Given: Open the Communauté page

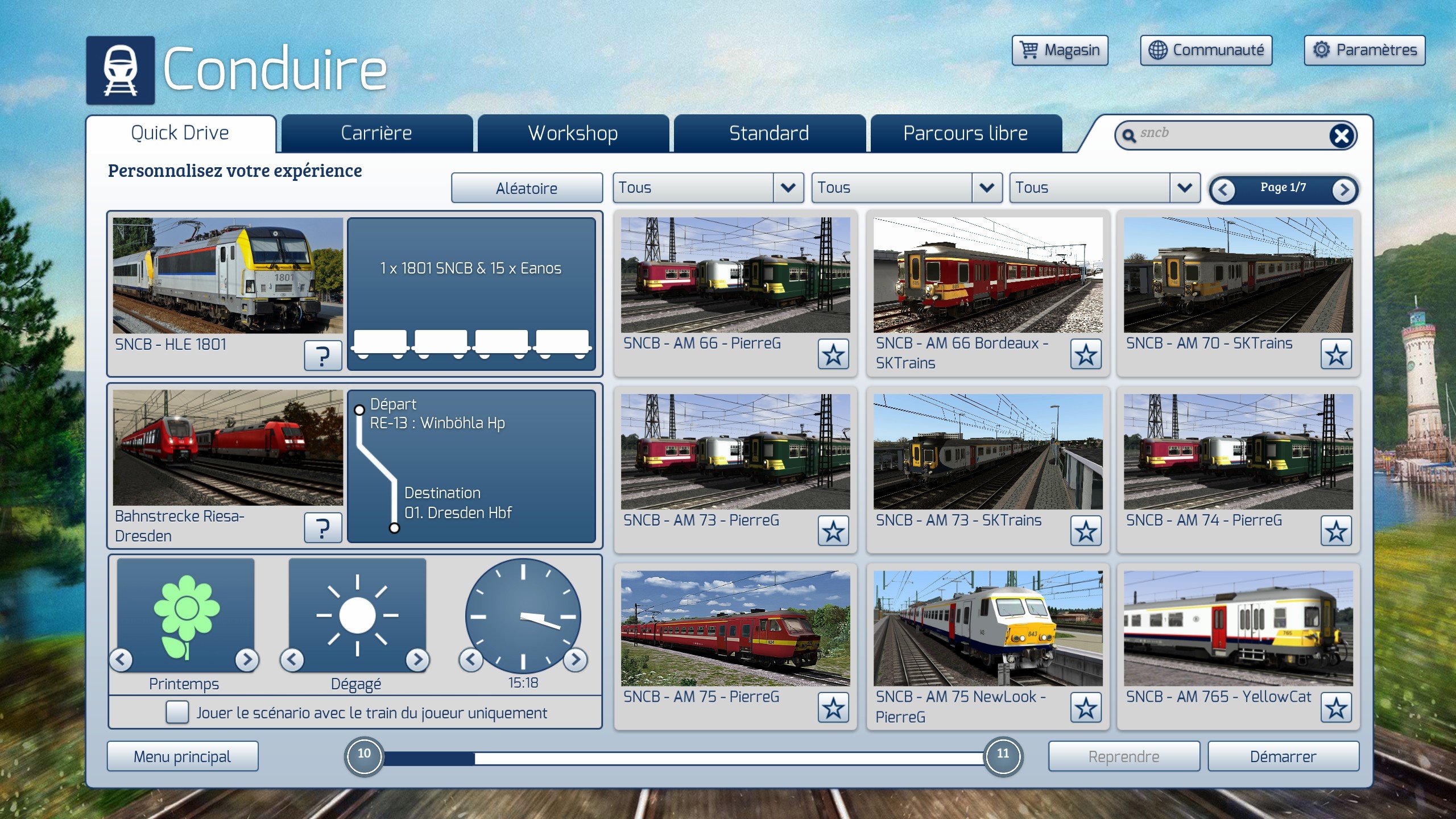Looking at the screenshot, I should click(1206, 50).
